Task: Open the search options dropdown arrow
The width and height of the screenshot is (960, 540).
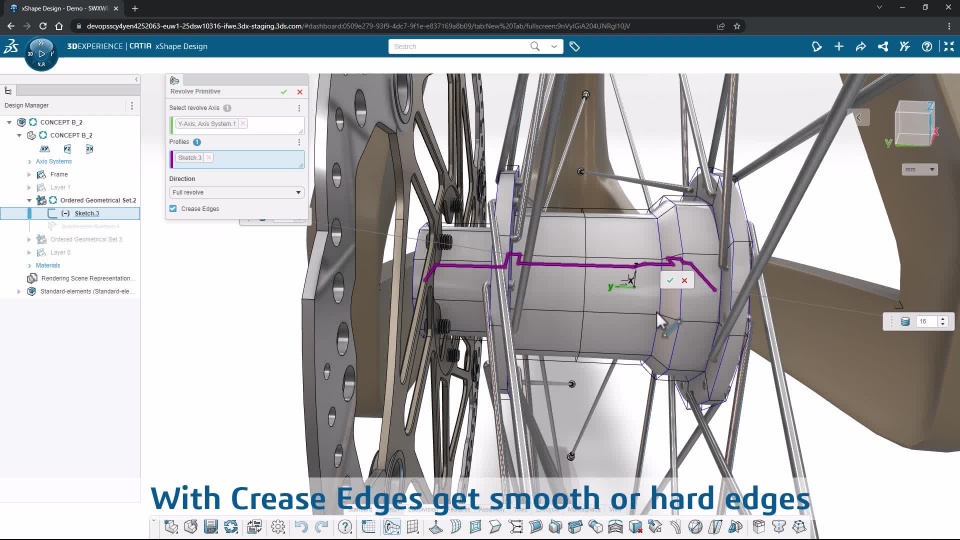Action: point(554,47)
